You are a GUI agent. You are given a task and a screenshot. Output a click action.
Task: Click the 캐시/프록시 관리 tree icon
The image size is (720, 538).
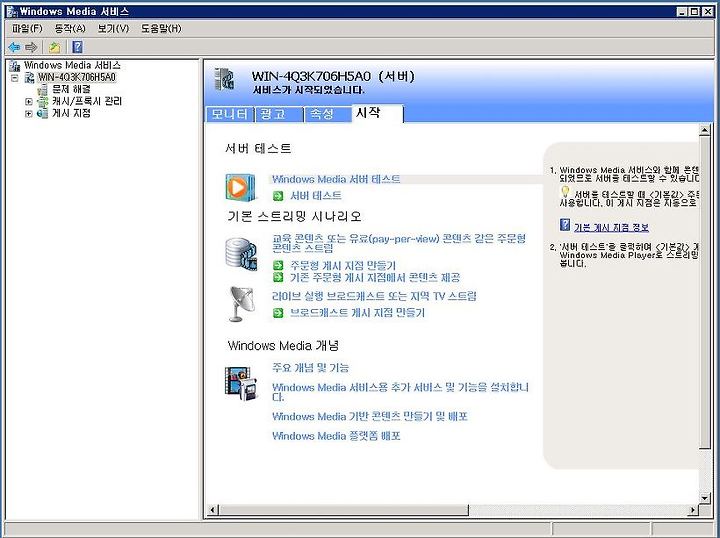click(42, 101)
